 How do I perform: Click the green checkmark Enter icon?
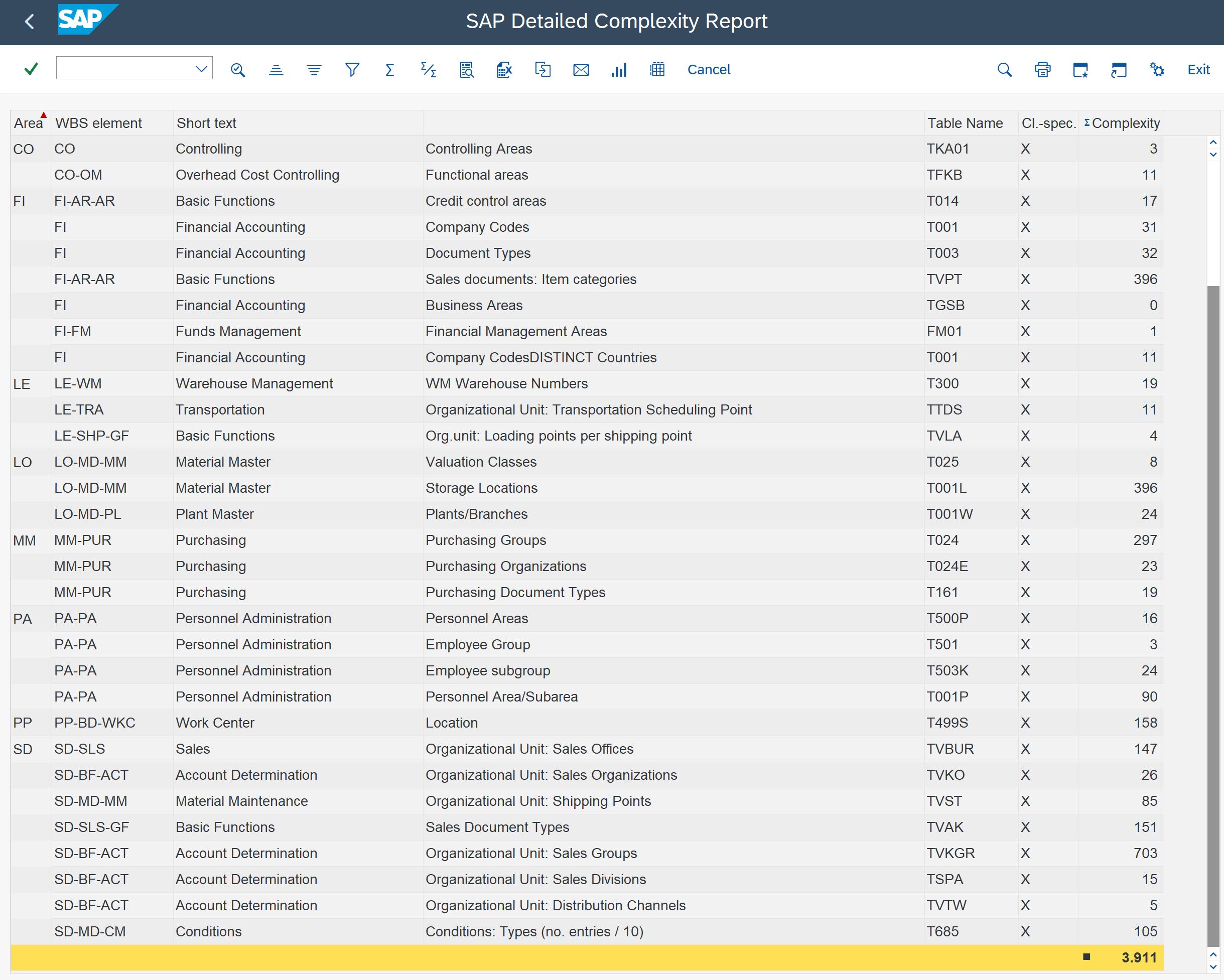pos(31,69)
